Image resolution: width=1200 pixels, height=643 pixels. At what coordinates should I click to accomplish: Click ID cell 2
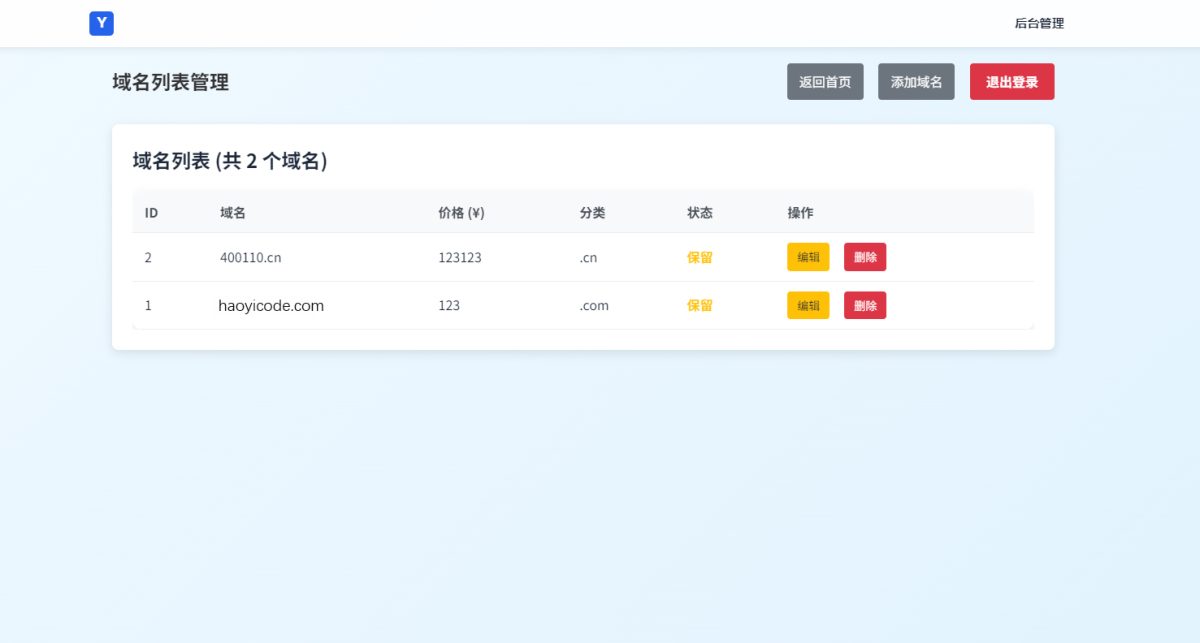tap(148, 257)
